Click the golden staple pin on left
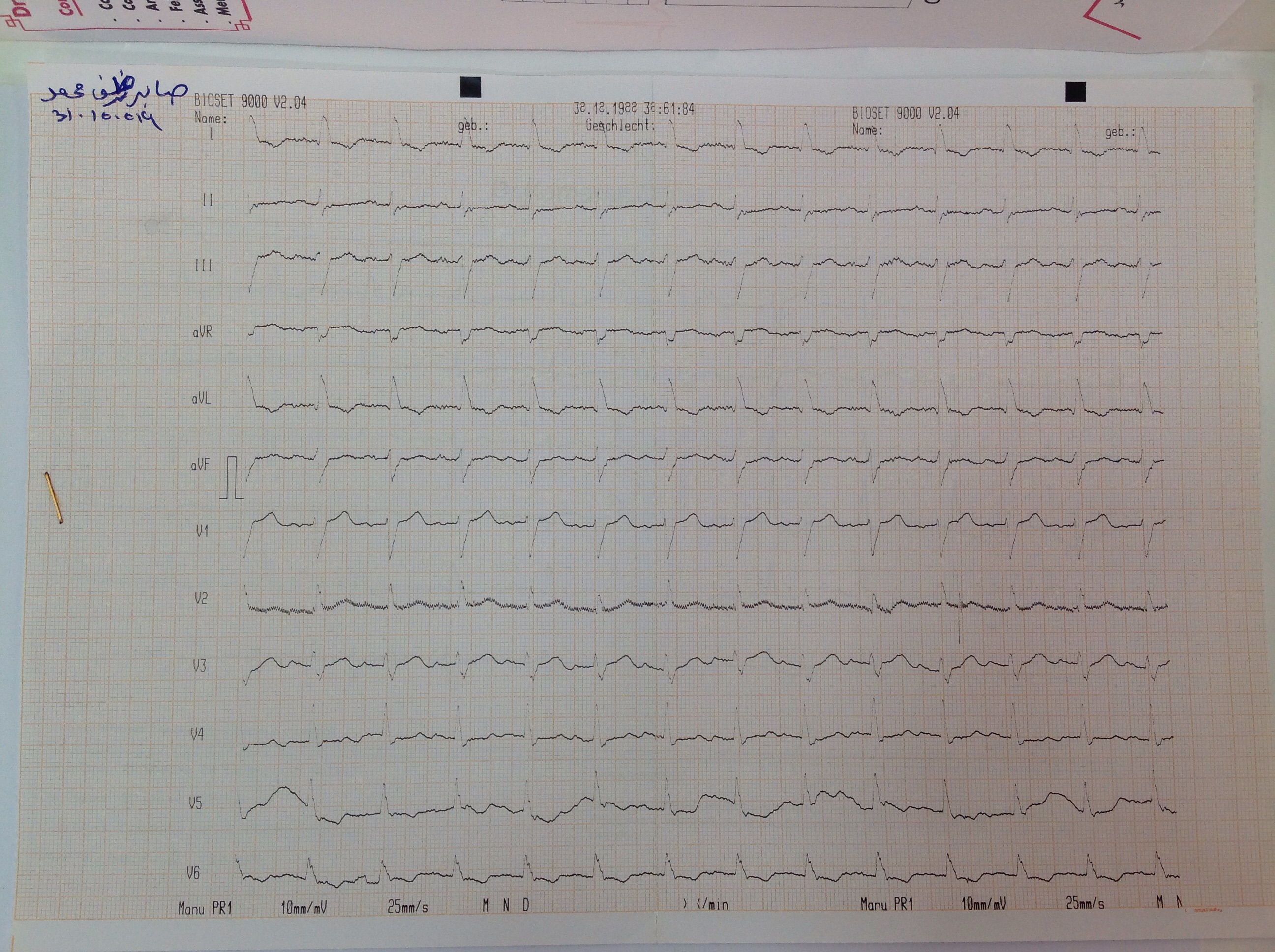Screen dimensions: 1275x952 coord(54,498)
